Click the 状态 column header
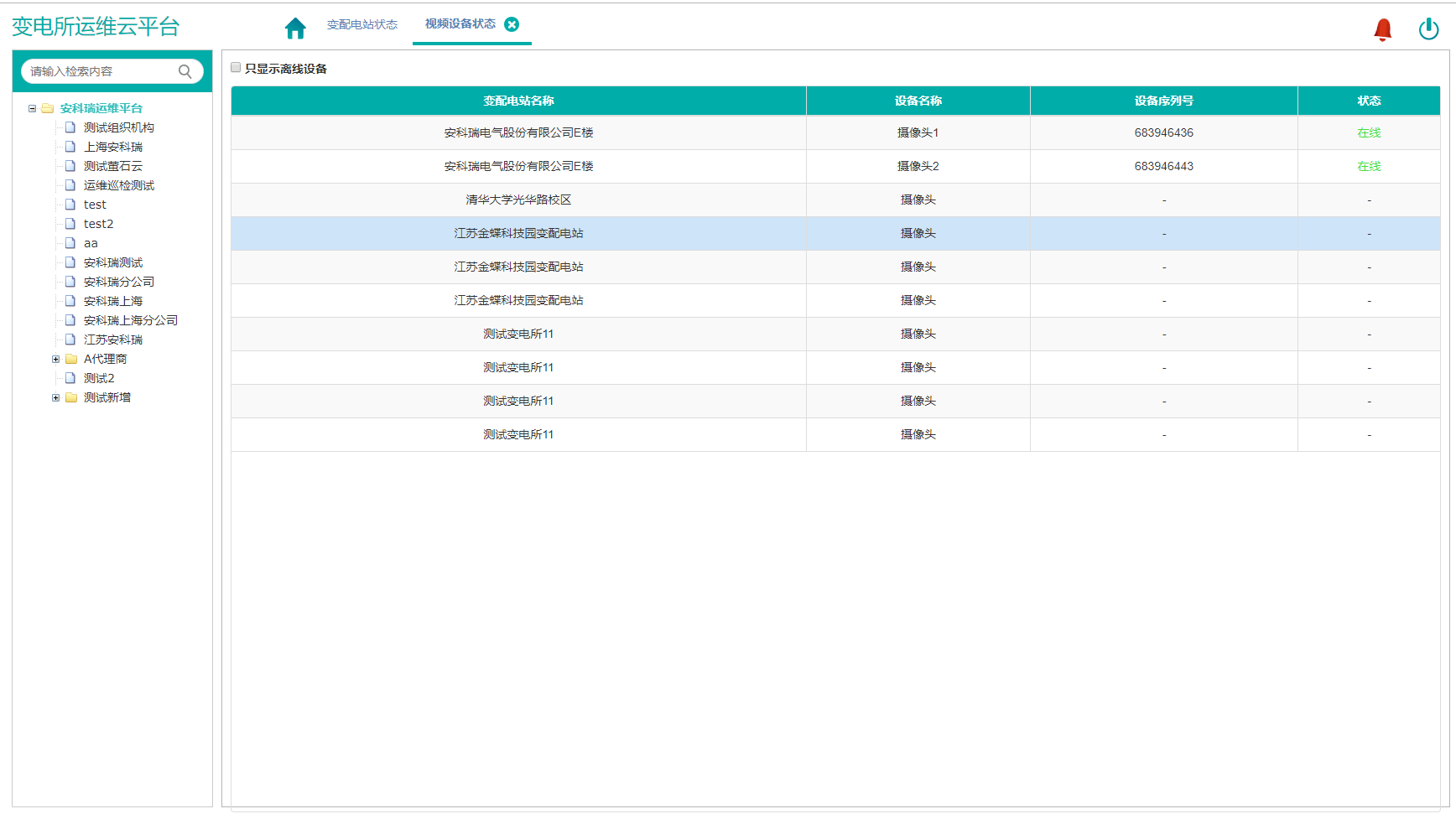The height and width of the screenshot is (814, 1456). pos(1369,101)
